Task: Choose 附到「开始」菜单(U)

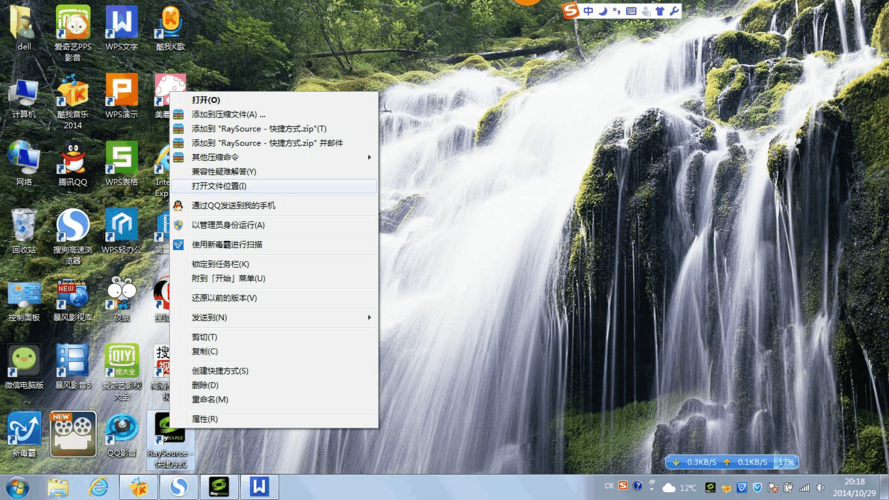Action: (x=274, y=278)
